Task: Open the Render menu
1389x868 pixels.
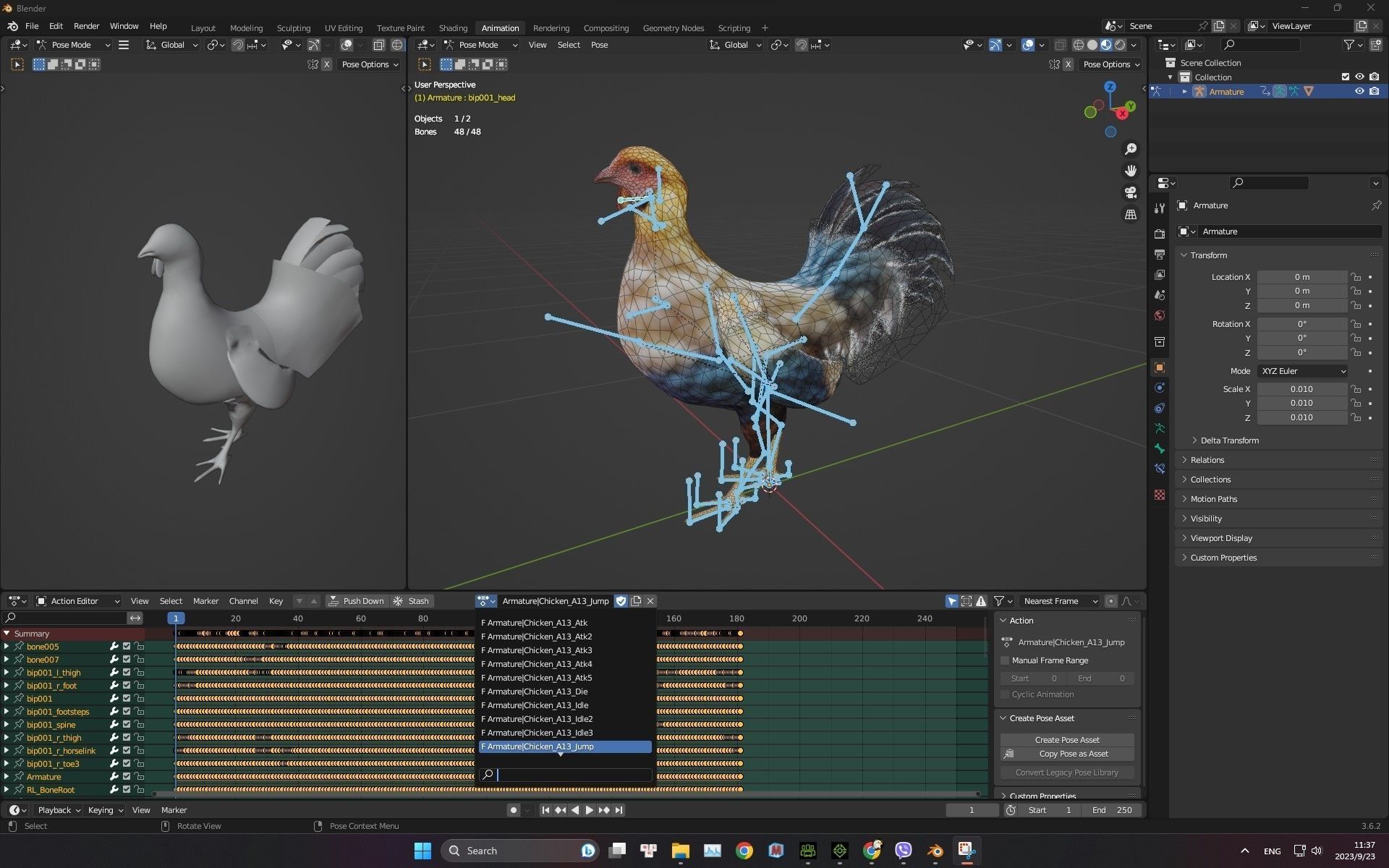Action: point(86,26)
